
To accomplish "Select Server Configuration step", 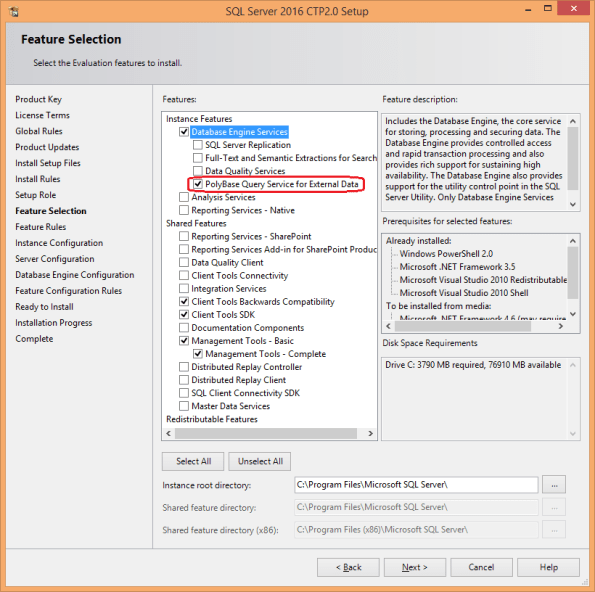I will tap(55, 259).
